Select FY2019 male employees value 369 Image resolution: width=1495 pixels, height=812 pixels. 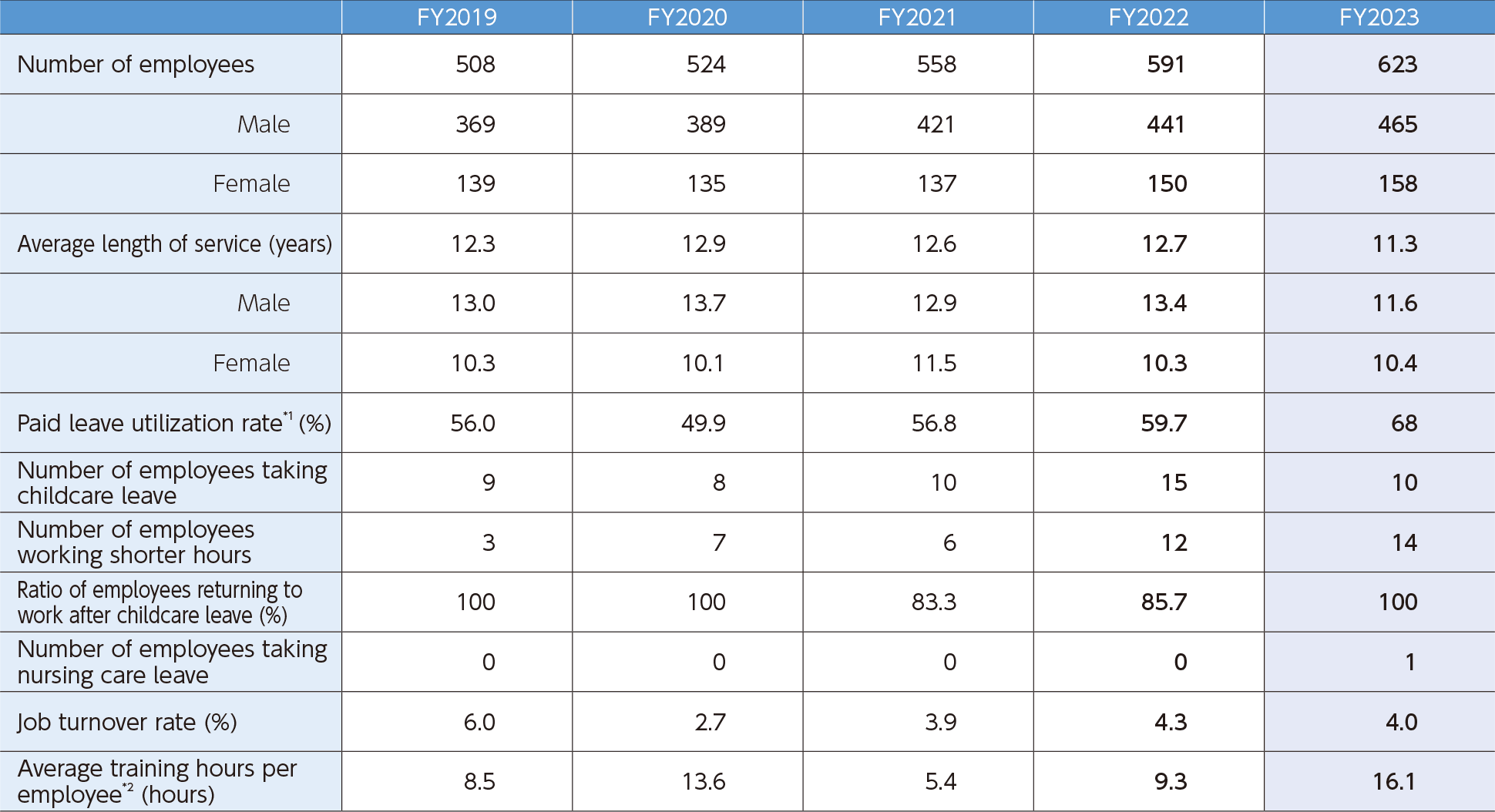[x=475, y=124]
